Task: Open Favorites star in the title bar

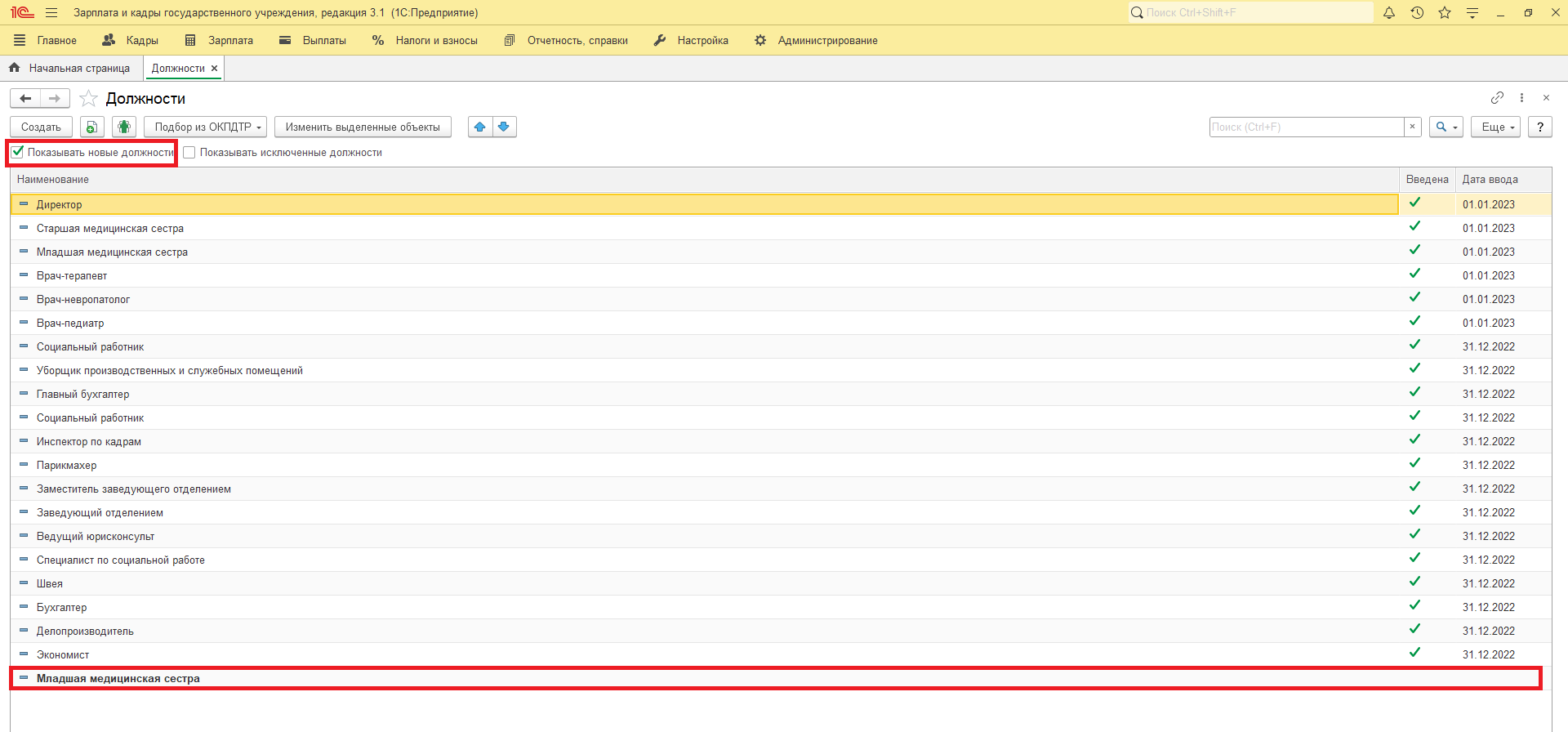Action: [1445, 12]
